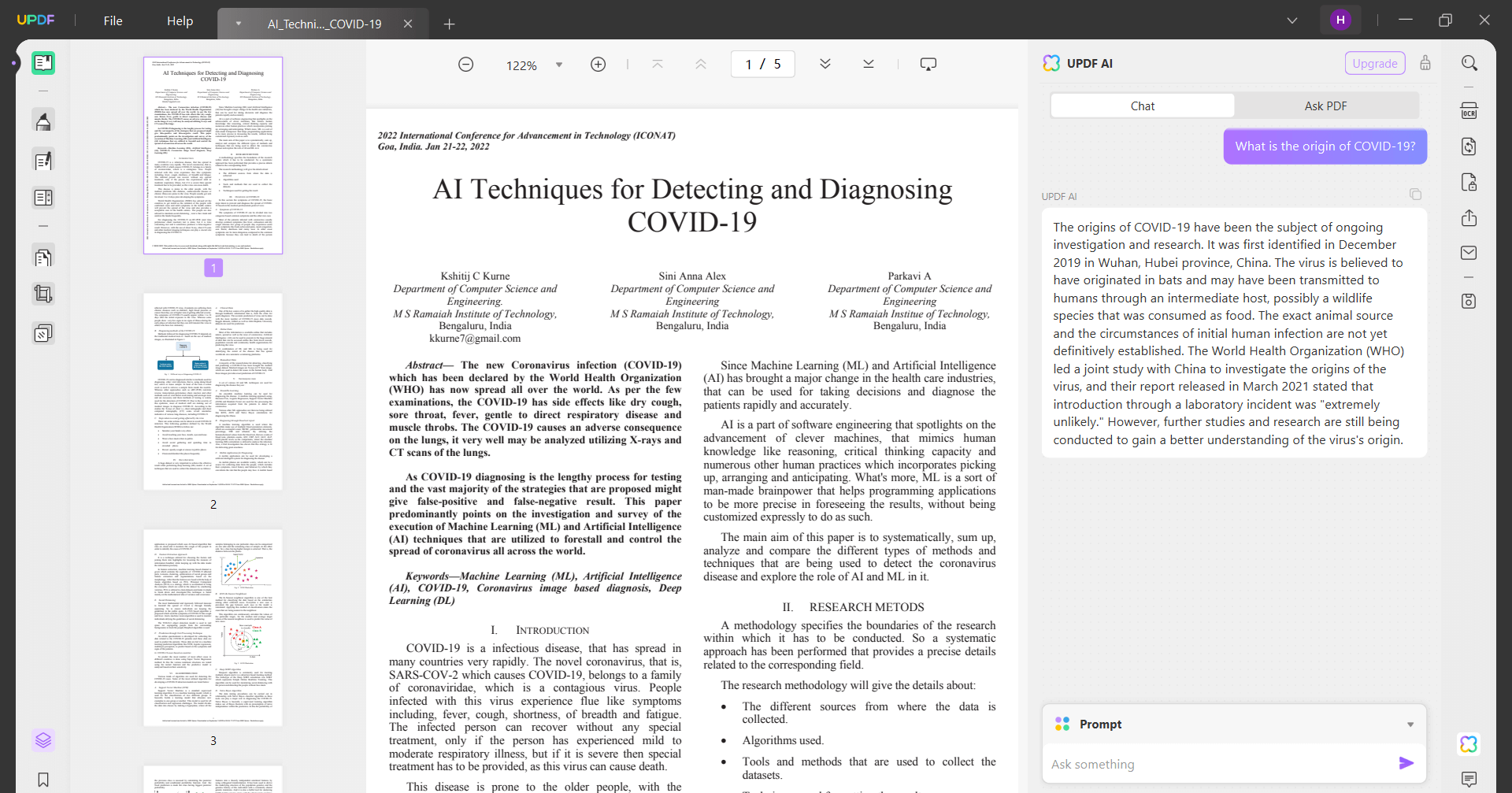Image resolution: width=1512 pixels, height=793 pixels.
Task: Start the presentation slideshow mode
Action: (x=928, y=63)
